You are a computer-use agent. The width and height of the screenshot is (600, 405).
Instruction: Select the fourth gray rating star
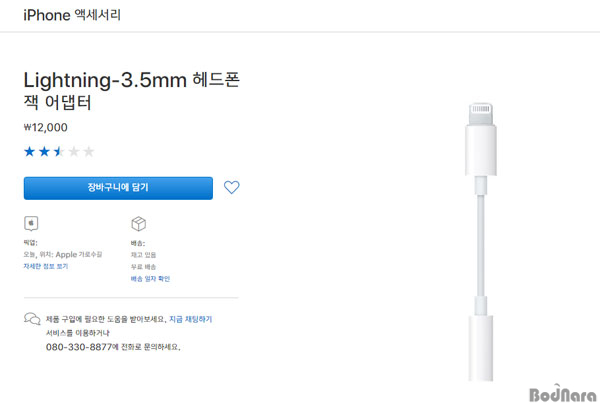(x=74, y=152)
